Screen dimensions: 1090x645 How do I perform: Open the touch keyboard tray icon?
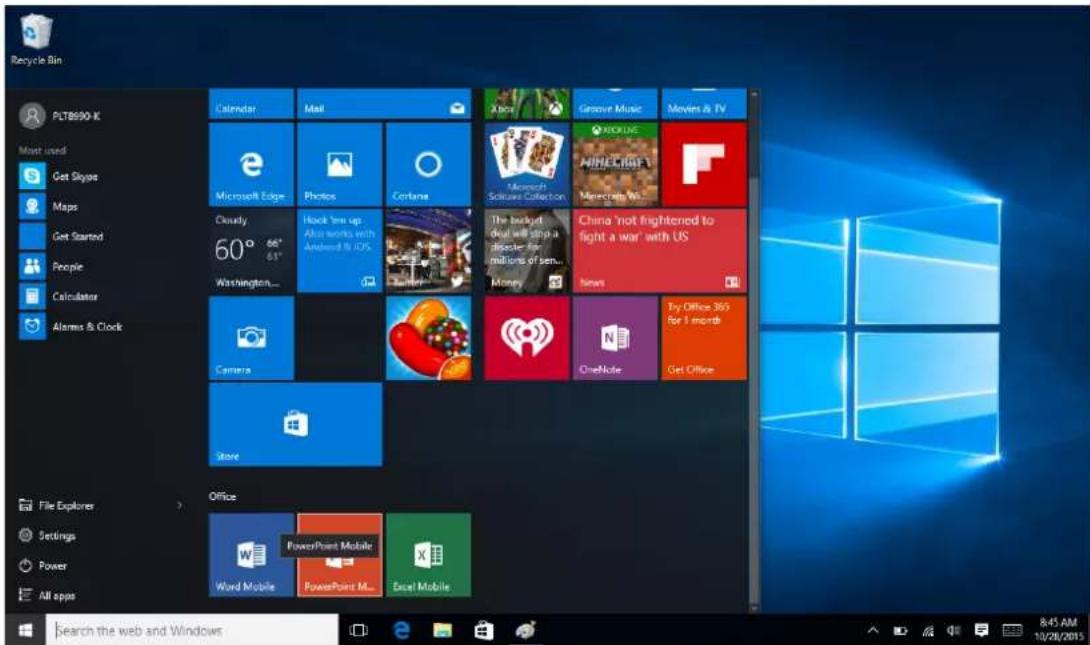[1012, 630]
